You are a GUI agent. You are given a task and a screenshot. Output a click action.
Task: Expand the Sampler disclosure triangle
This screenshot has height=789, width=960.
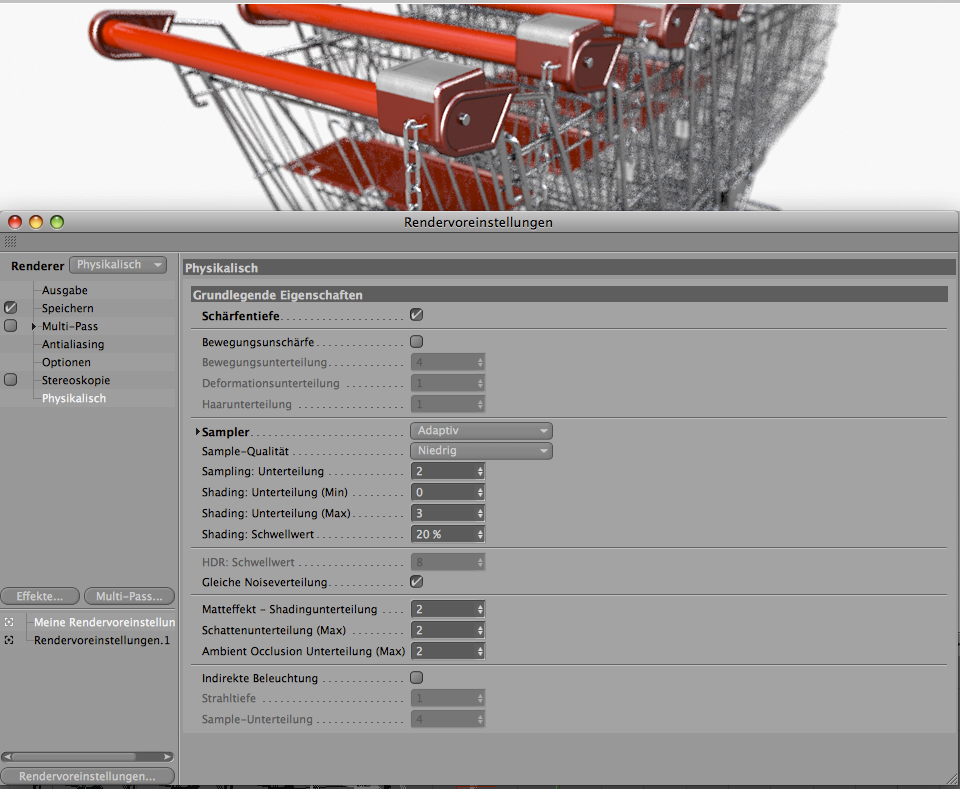coord(198,432)
